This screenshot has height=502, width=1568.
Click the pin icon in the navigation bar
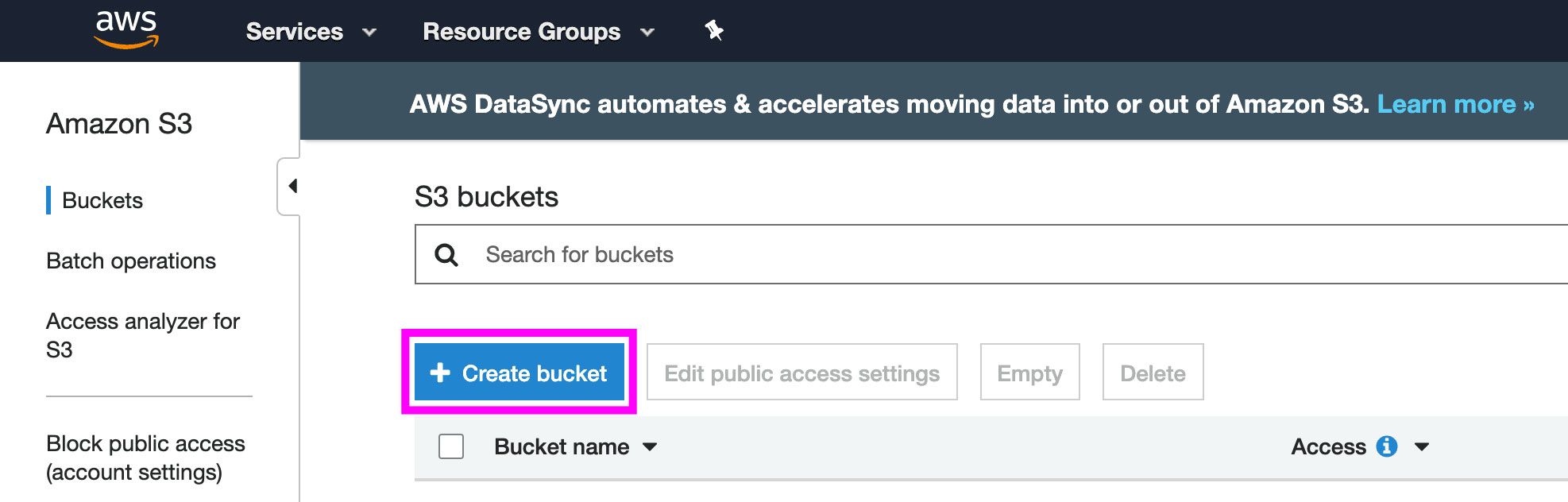coord(713,30)
